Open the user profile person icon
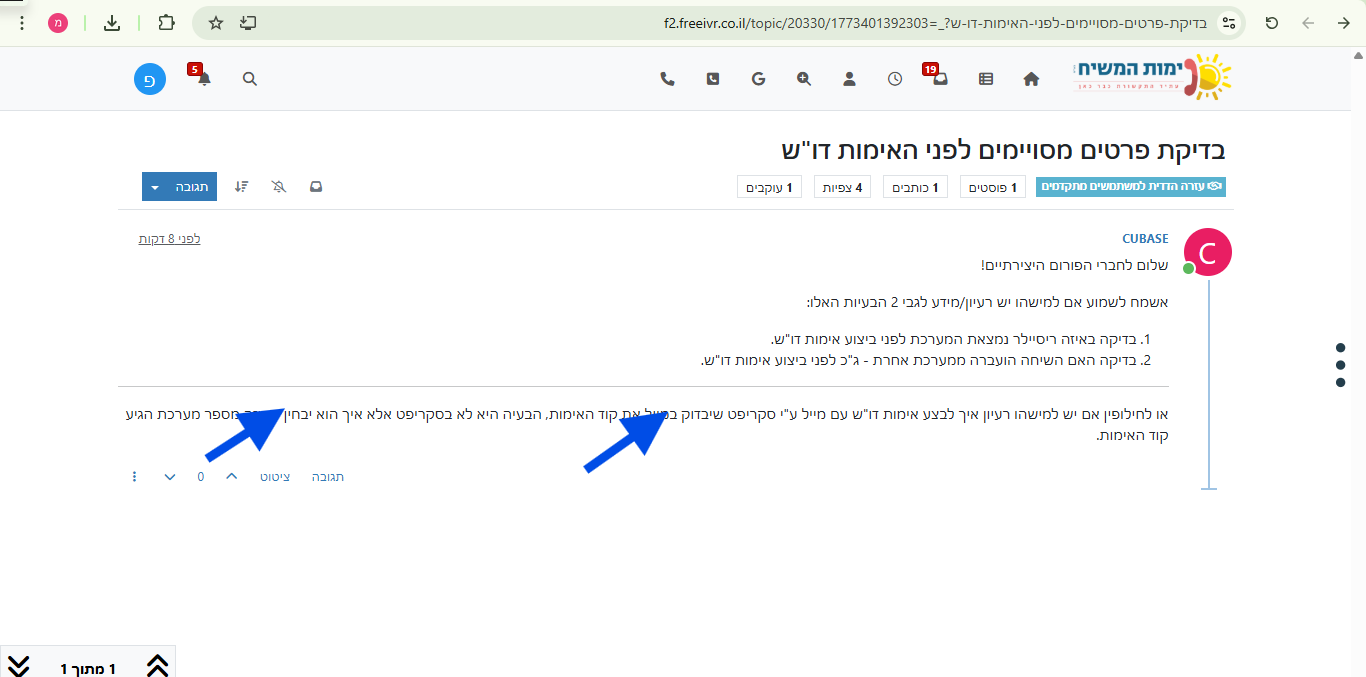The image size is (1366, 677). point(849,78)
